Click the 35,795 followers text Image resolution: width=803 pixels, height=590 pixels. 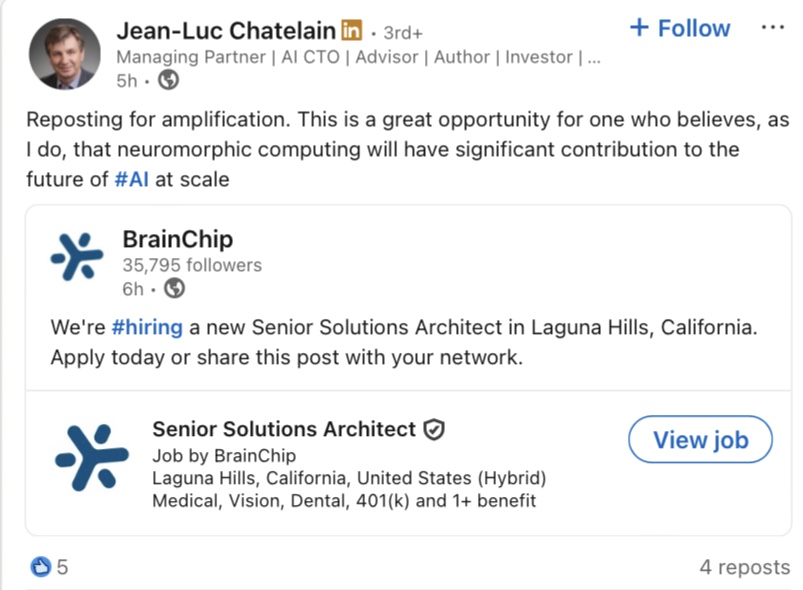click(192, 265)
